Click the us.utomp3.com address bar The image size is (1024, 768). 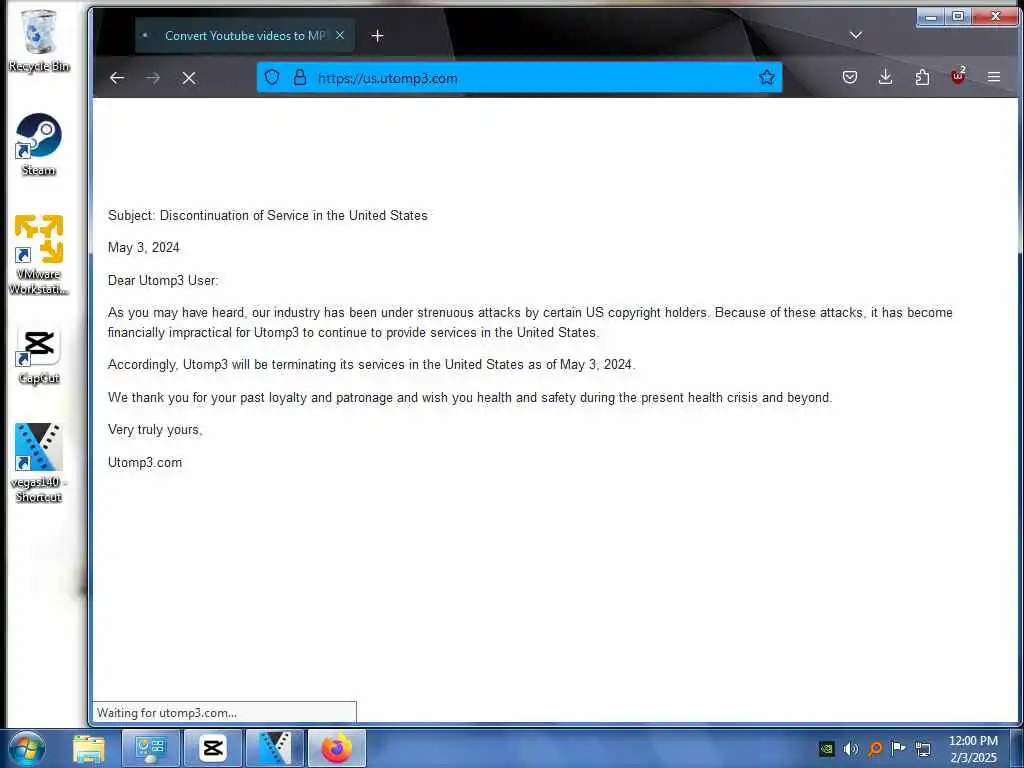[519, 78]
